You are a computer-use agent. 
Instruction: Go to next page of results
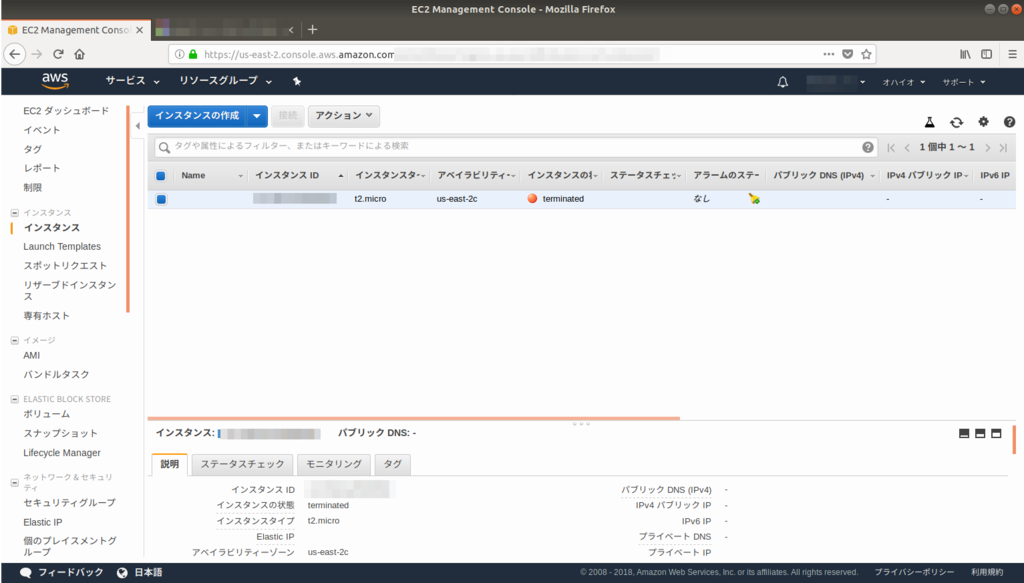pyautogui.click(x=987, y=148)
